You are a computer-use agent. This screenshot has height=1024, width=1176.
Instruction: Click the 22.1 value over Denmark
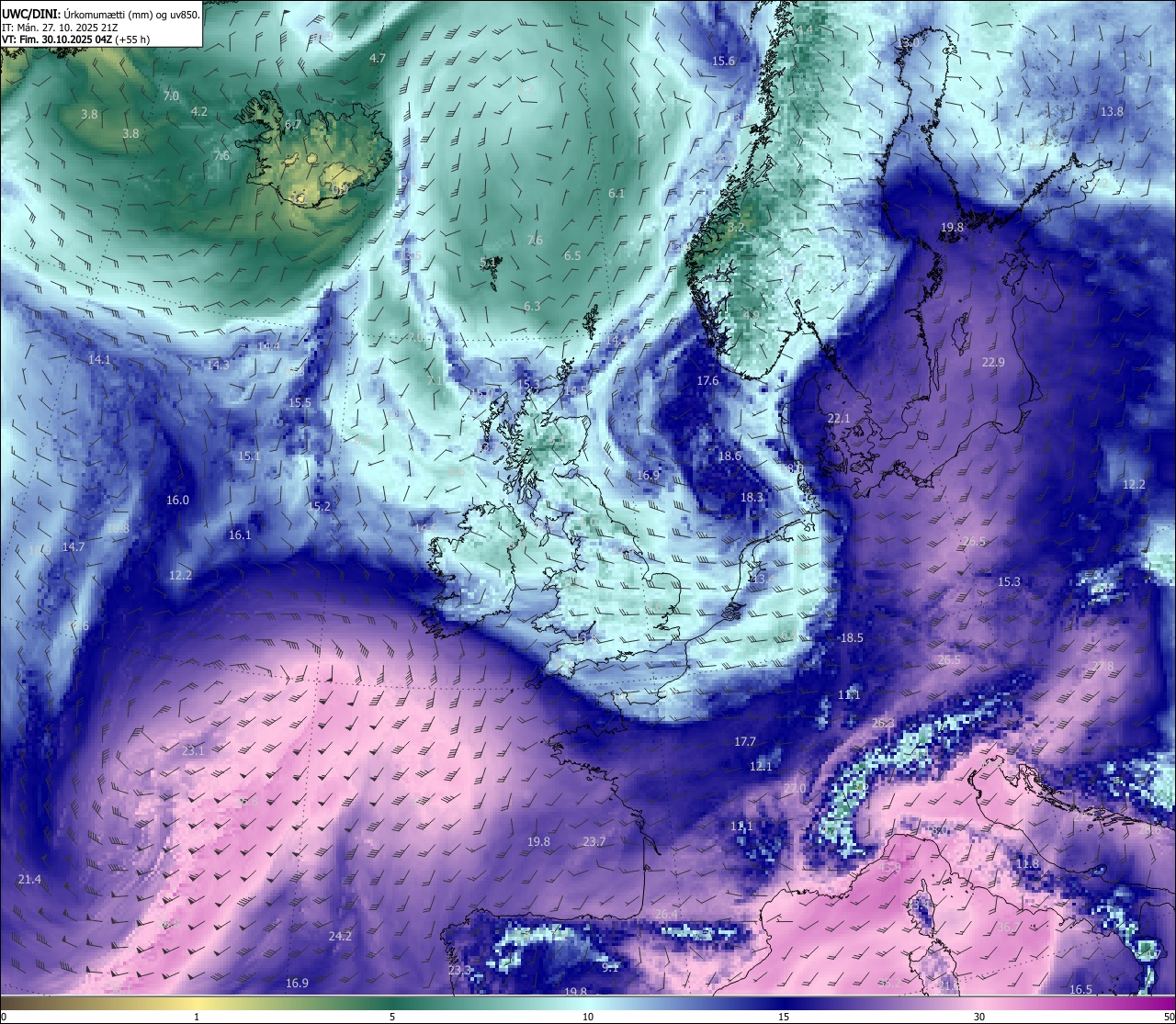pos(839,418)
